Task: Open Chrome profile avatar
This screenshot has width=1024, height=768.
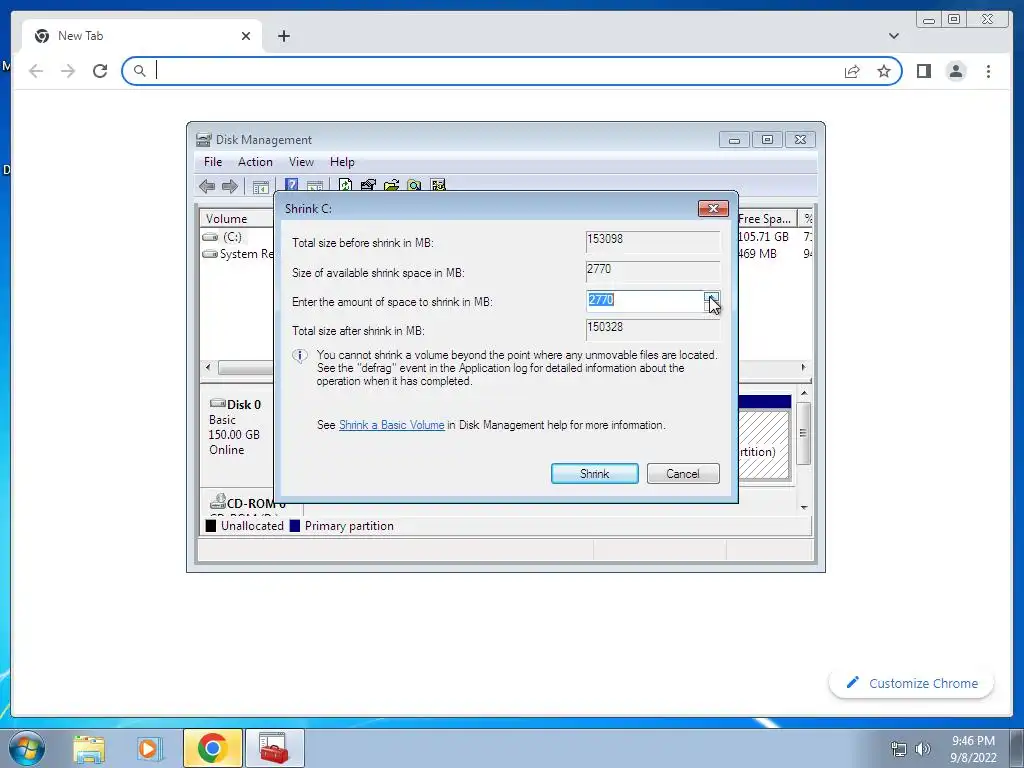Action: [956, 71]
